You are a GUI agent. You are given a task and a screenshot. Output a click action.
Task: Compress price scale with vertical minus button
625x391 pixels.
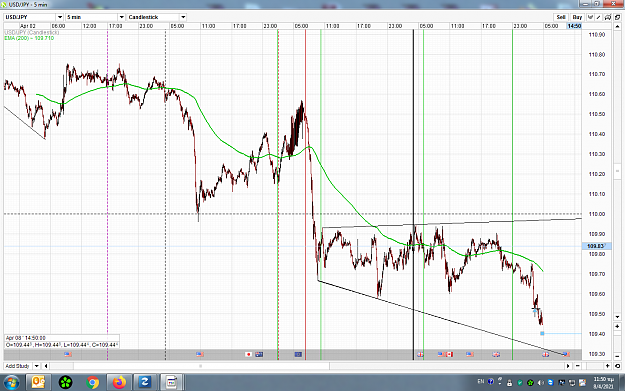(617, 356)
